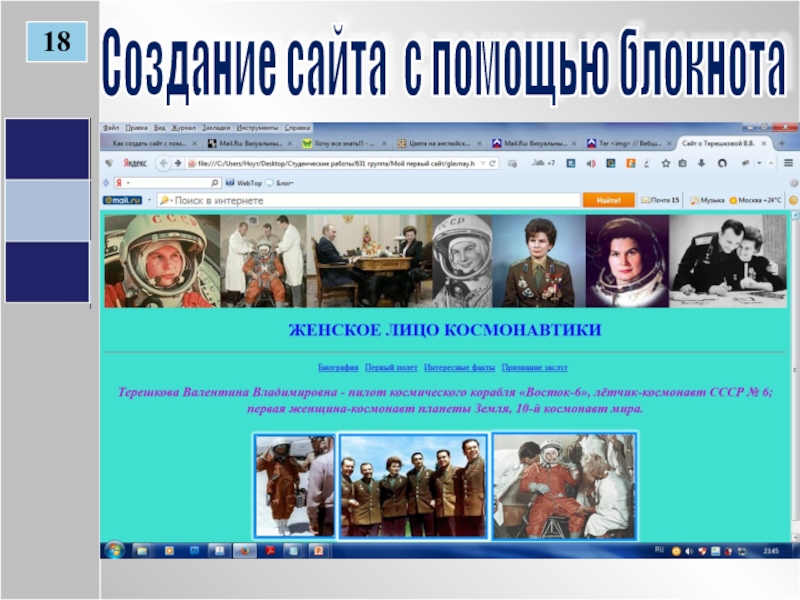Open Музыка in the mail.ru toolbar
The width and height of the screenshot is (800, 600).
[707, 201]
